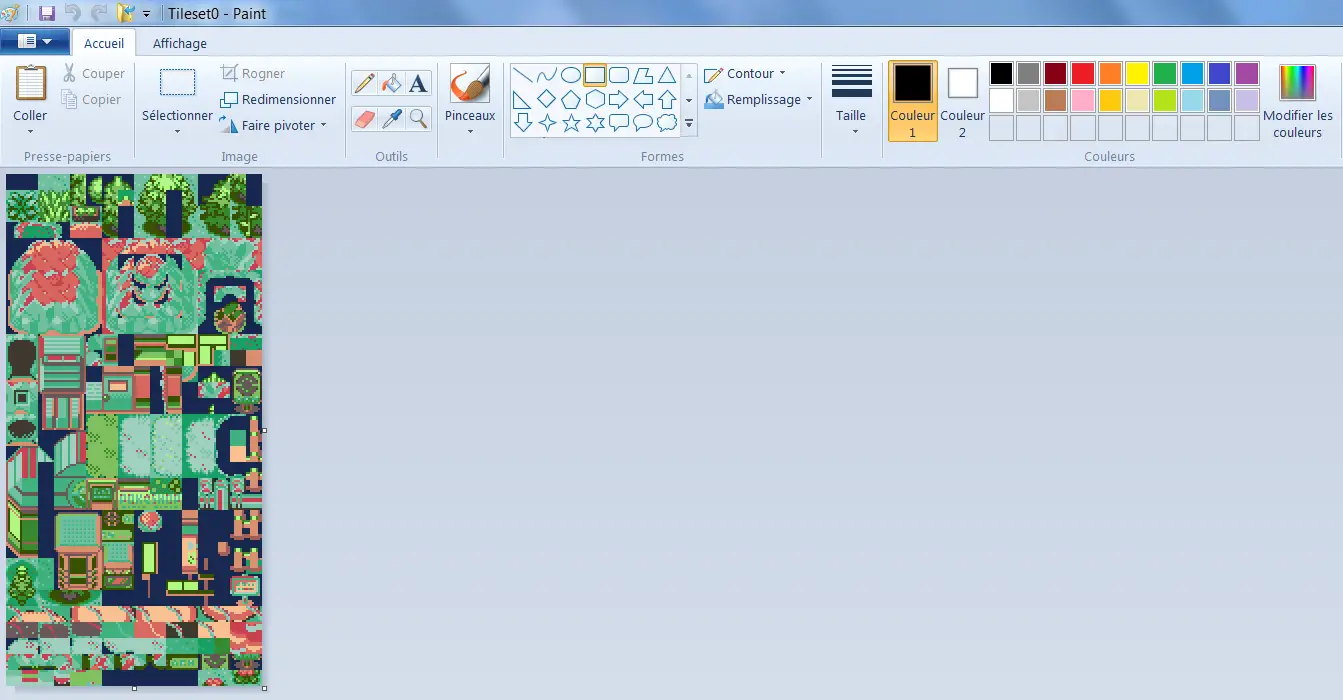Choose the four-point star shape
Screen dimensions: 1343x700
546,123
